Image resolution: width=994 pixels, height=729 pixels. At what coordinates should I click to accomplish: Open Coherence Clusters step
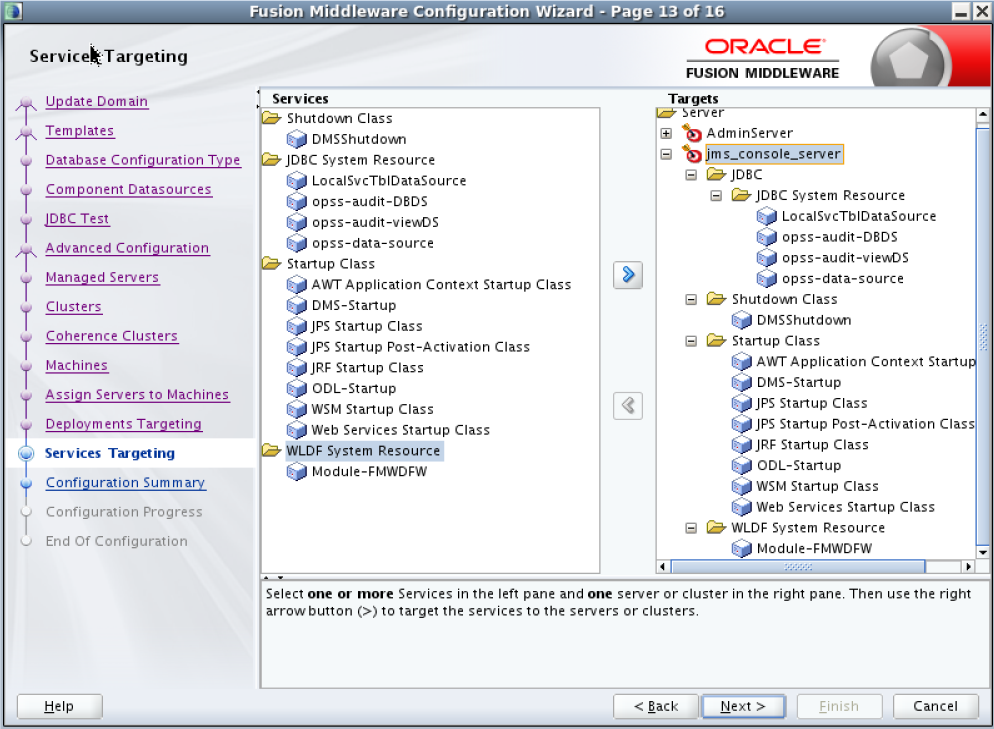tap(112, 336)
